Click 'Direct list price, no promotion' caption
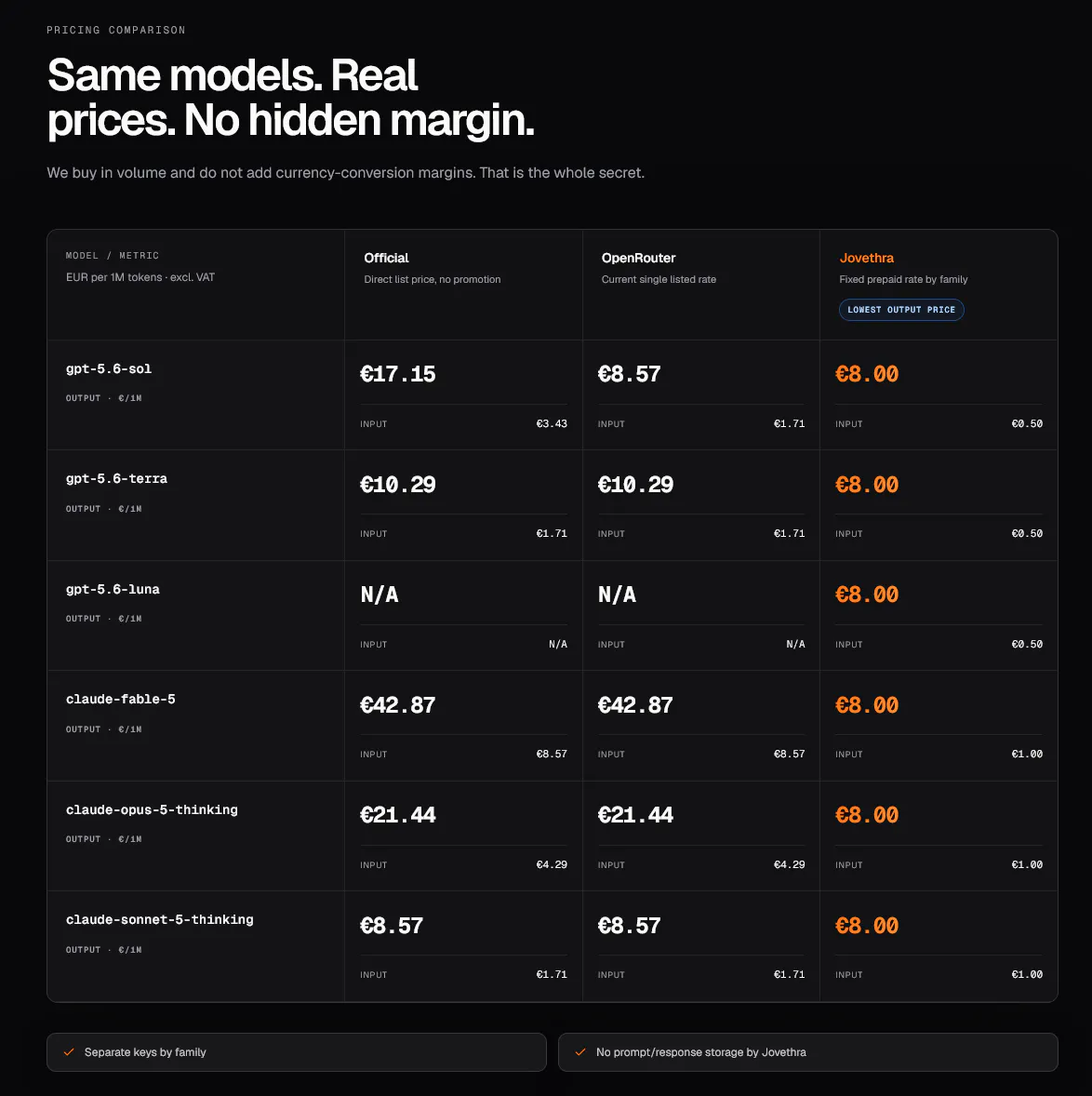Image resolution: width=1092 pixels, height=1096 pixels. [432, 280]
